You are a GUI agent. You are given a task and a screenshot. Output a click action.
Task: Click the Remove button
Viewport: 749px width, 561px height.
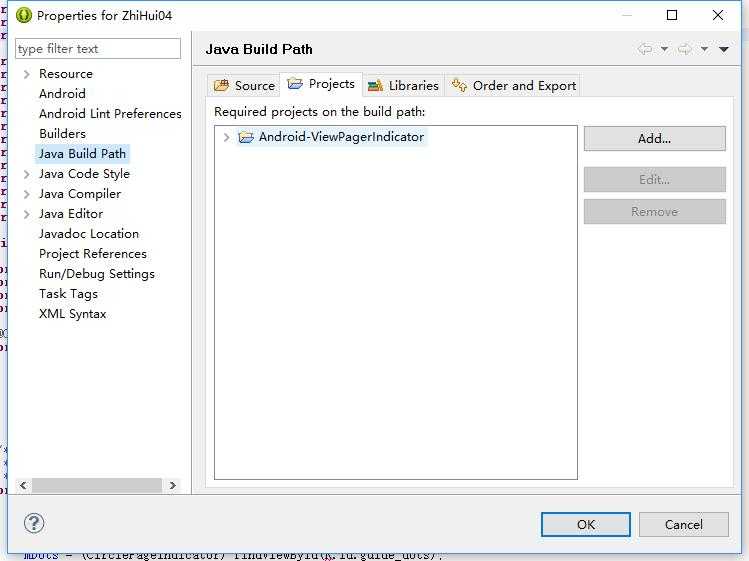(x=654, y=212)
